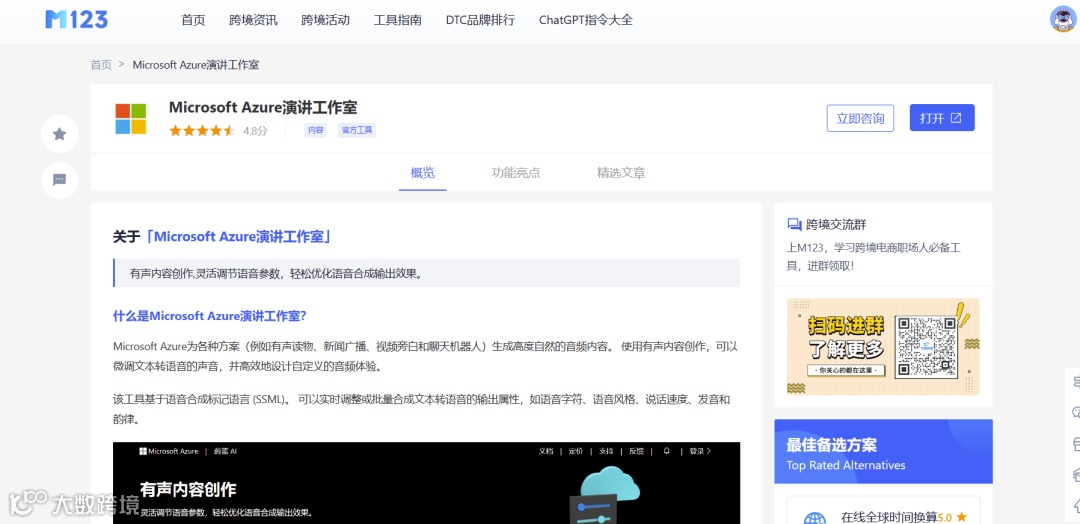Viewport: 1080px width, 524px height.
Task: Click 登录 in the Azure screenshot
Action: pyautogui.click(x=699, y=451)
